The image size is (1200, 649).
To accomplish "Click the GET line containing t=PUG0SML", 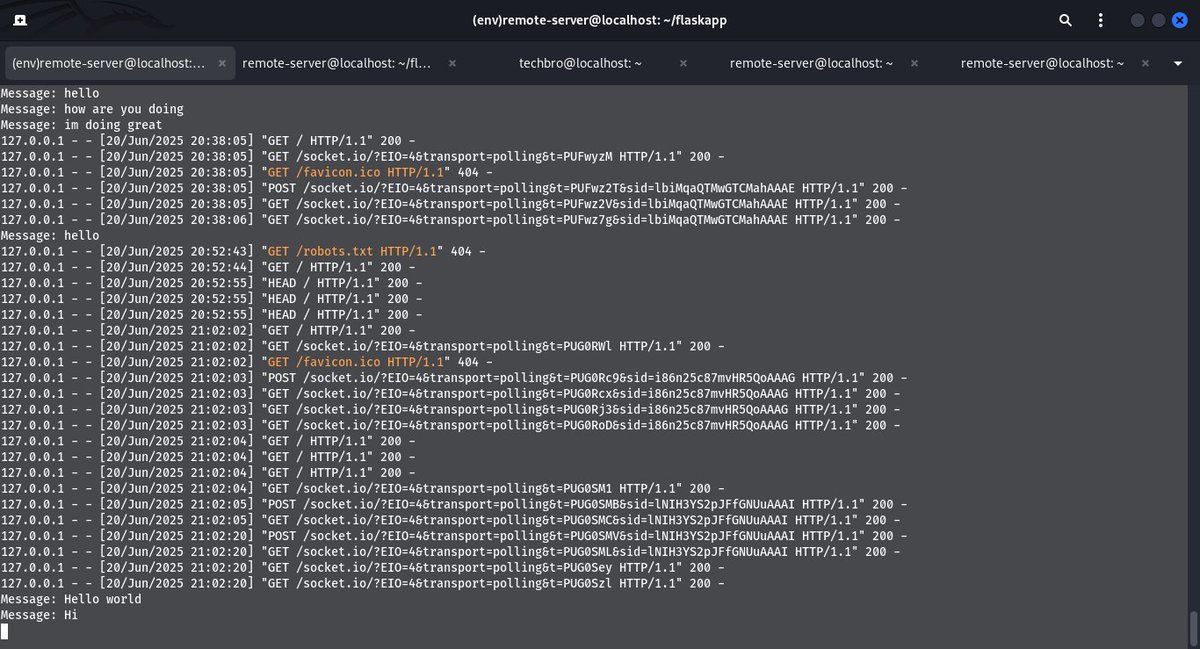I will click(x=450, y=552).
